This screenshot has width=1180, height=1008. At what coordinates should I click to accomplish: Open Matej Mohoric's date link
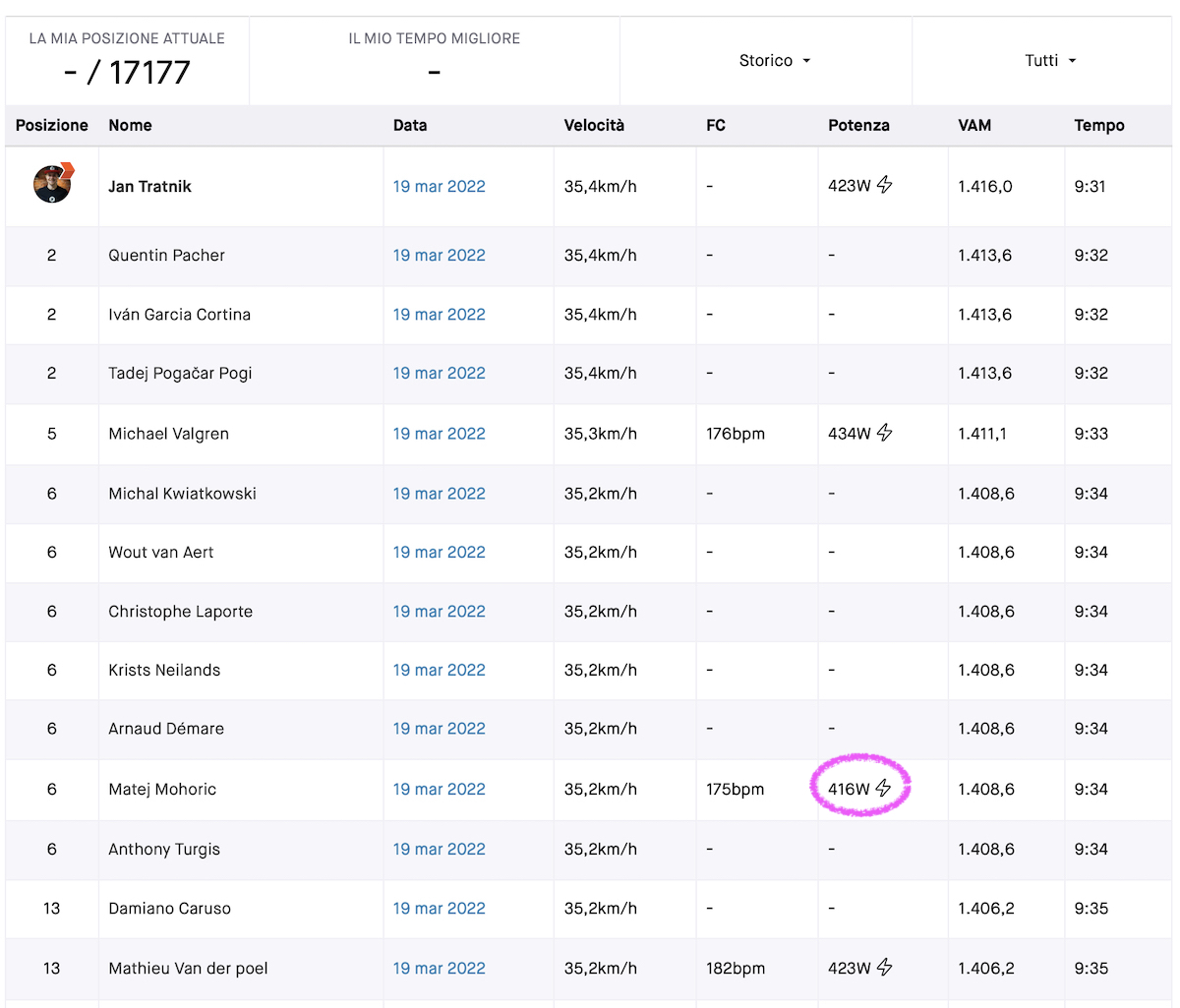(440, 790)
